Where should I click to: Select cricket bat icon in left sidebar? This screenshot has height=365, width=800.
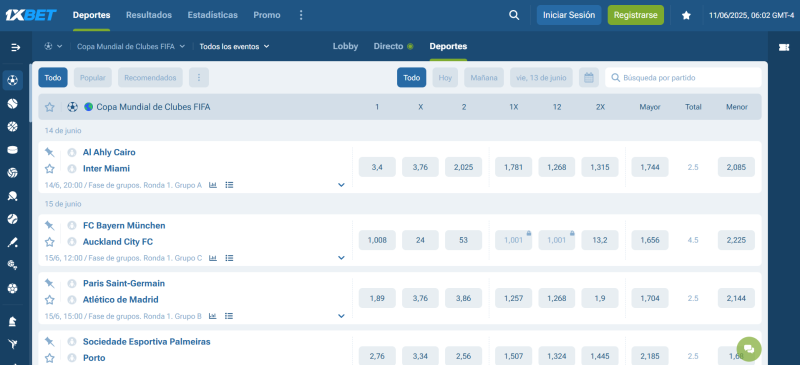click(x=13, y=242)
